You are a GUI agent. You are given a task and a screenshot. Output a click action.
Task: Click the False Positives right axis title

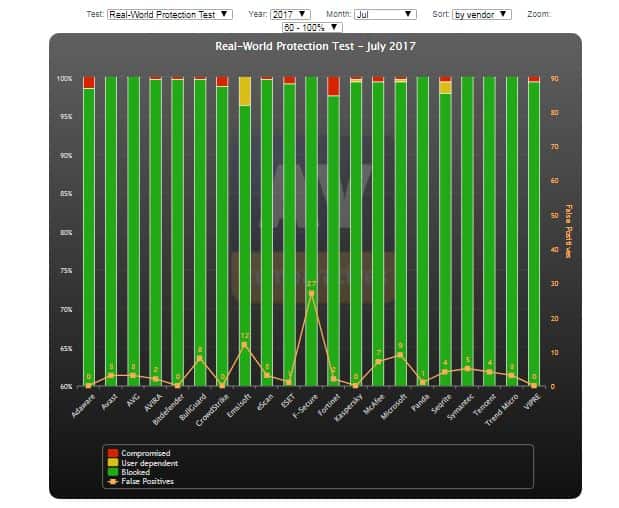[x=568, y=231]
